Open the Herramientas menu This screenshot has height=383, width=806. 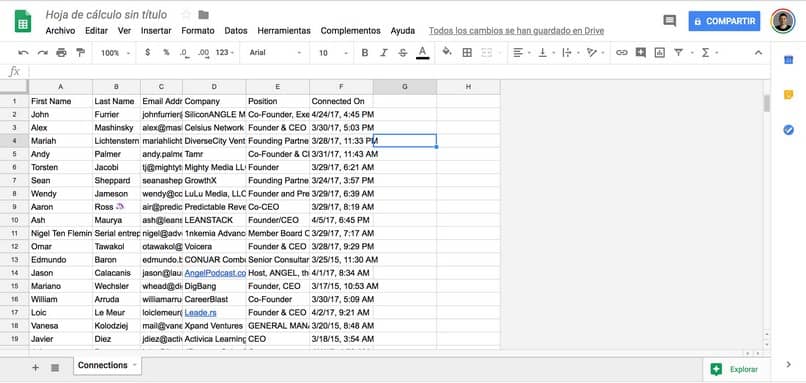[284, 31]
